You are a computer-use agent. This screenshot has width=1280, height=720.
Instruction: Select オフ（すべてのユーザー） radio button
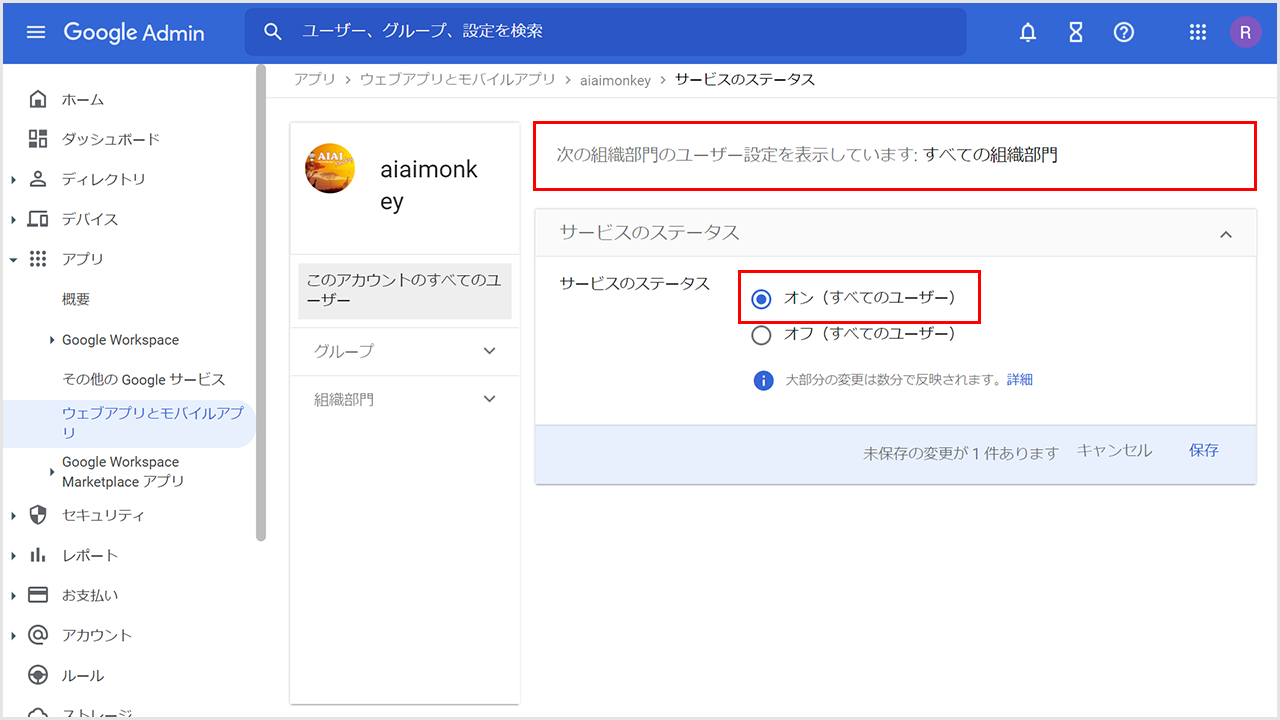tap(762, 335)
